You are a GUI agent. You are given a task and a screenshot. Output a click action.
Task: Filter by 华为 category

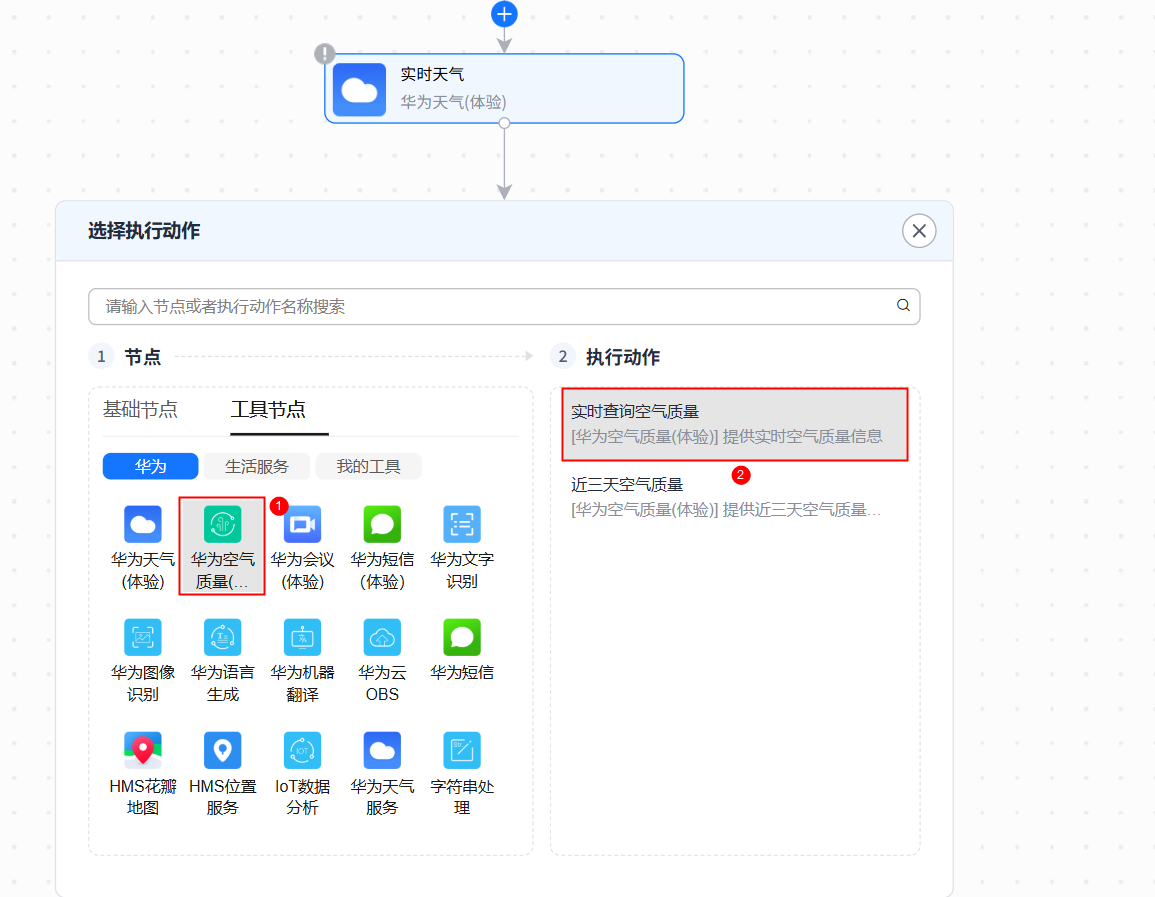pyautogui.click(x=150, y=466)
